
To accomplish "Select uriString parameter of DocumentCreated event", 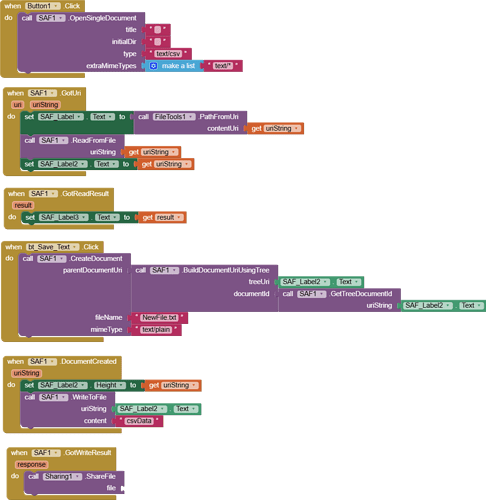I will (x=26, y=373).
